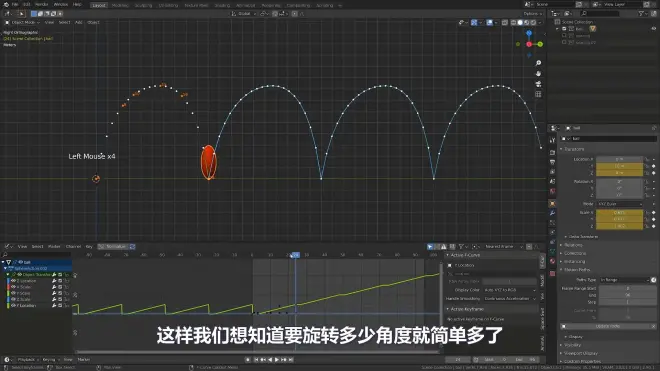Collapse the Active F-Curve panel

(466, 255)
